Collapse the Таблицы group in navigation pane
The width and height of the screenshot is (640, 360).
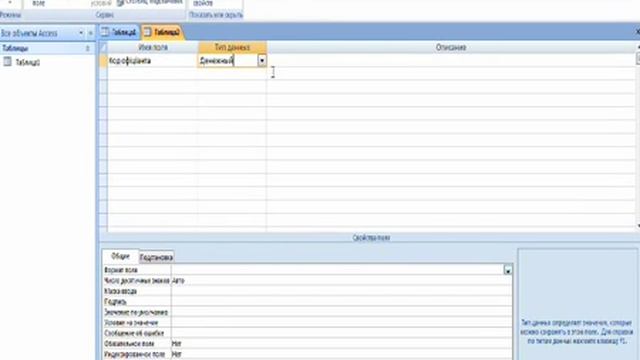pyautogui.click(x=87, y=48)
